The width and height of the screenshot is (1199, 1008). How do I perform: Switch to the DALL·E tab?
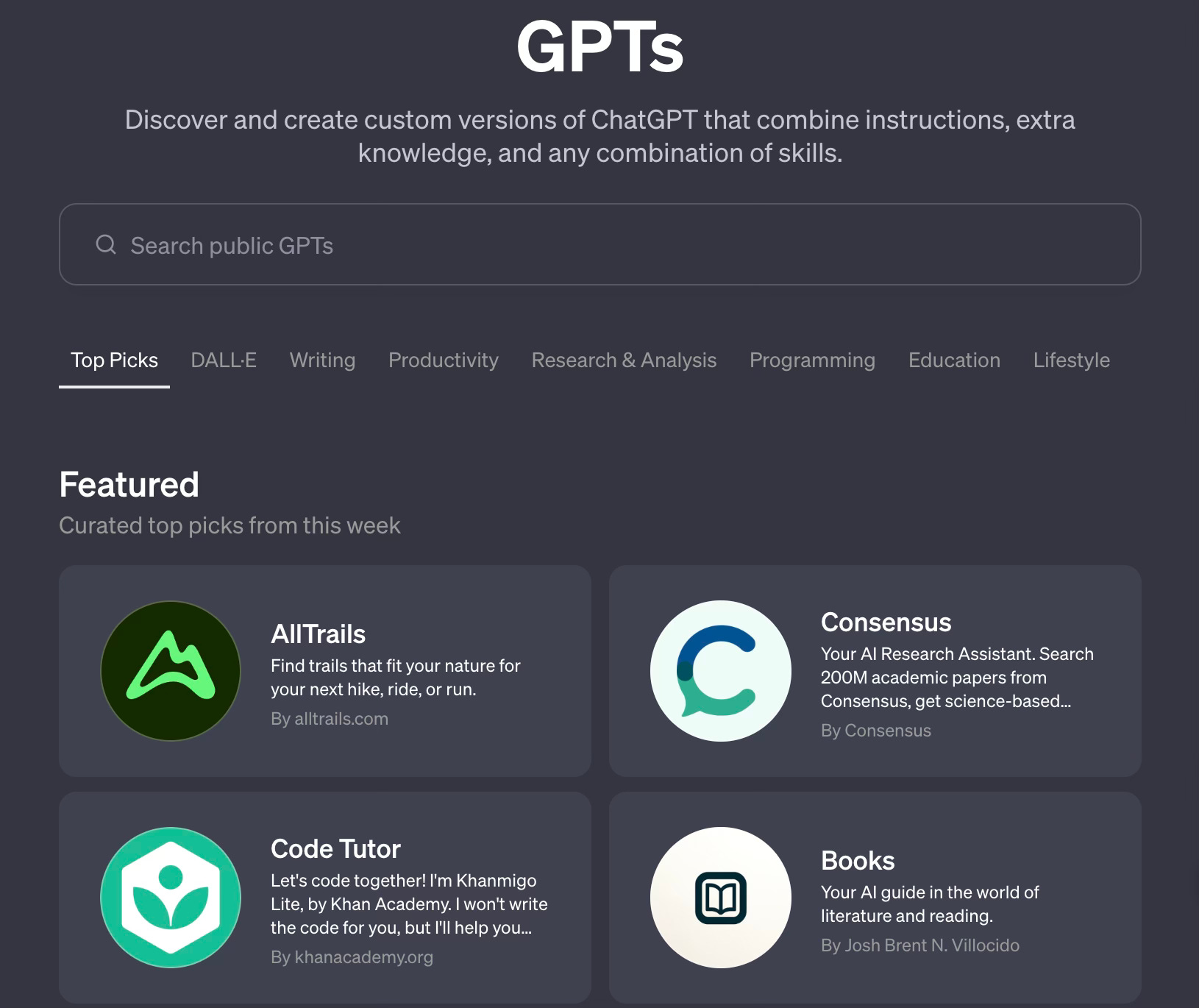click(224, 360)
